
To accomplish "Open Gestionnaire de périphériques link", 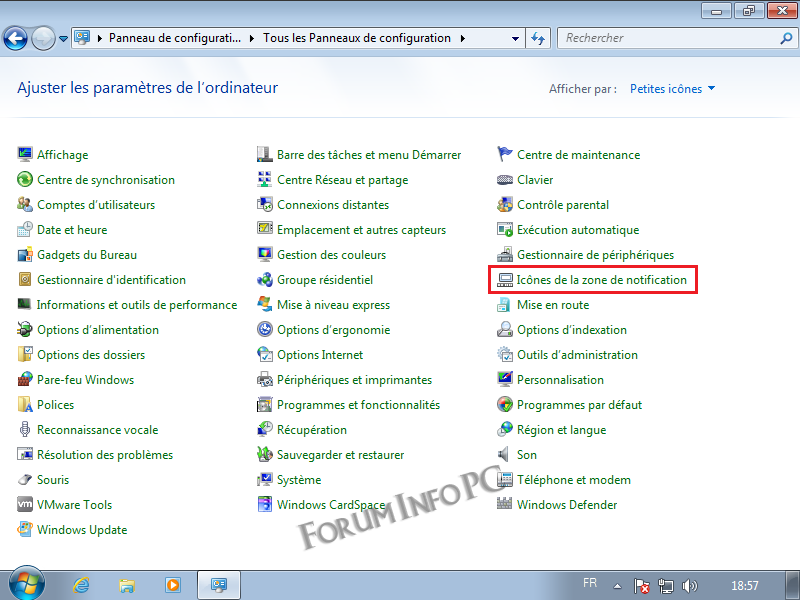I will (595, 255).
